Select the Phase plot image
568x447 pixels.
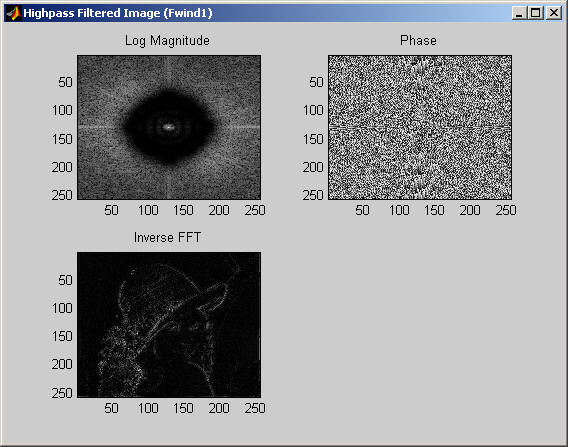pyautogui.click(x=420, y=127)
